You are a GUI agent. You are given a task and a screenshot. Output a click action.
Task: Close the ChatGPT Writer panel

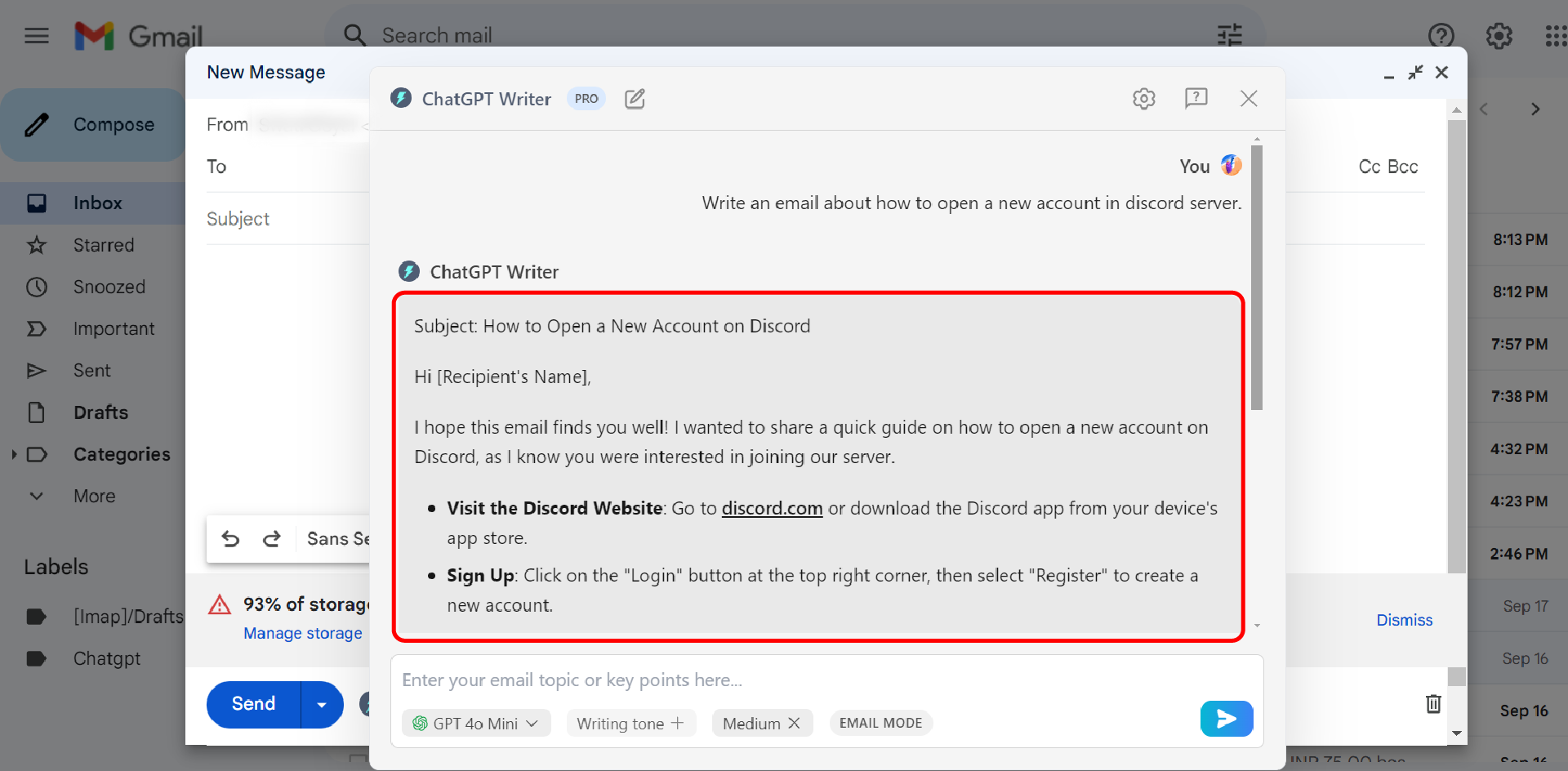(x=1248, y=99)
